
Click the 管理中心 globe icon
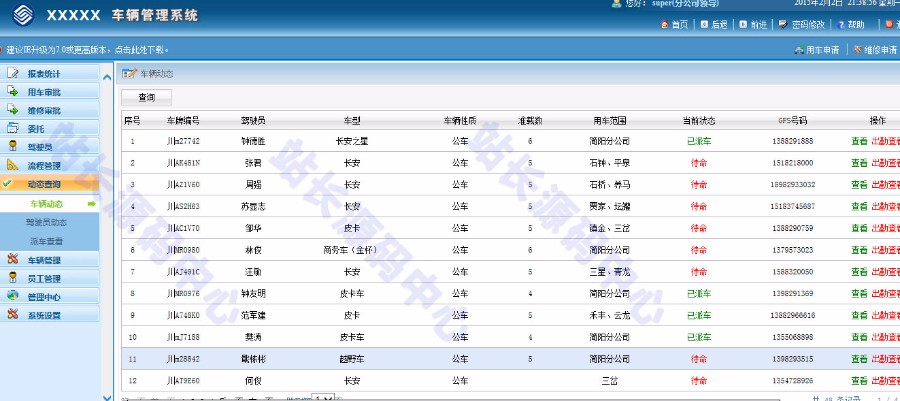click(13, 296)
